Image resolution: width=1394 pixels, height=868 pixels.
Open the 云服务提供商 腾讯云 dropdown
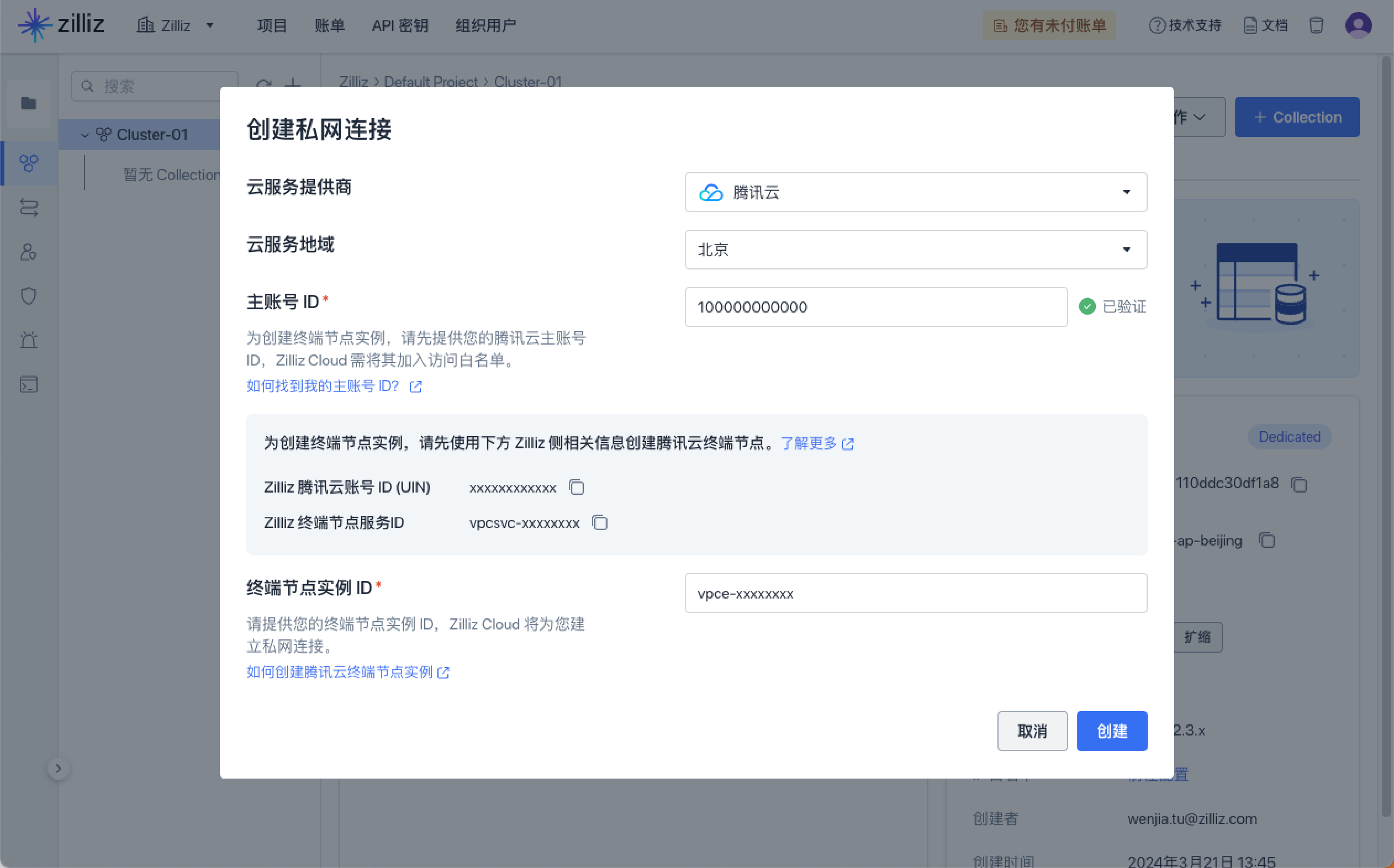click(x=916, y=192)
